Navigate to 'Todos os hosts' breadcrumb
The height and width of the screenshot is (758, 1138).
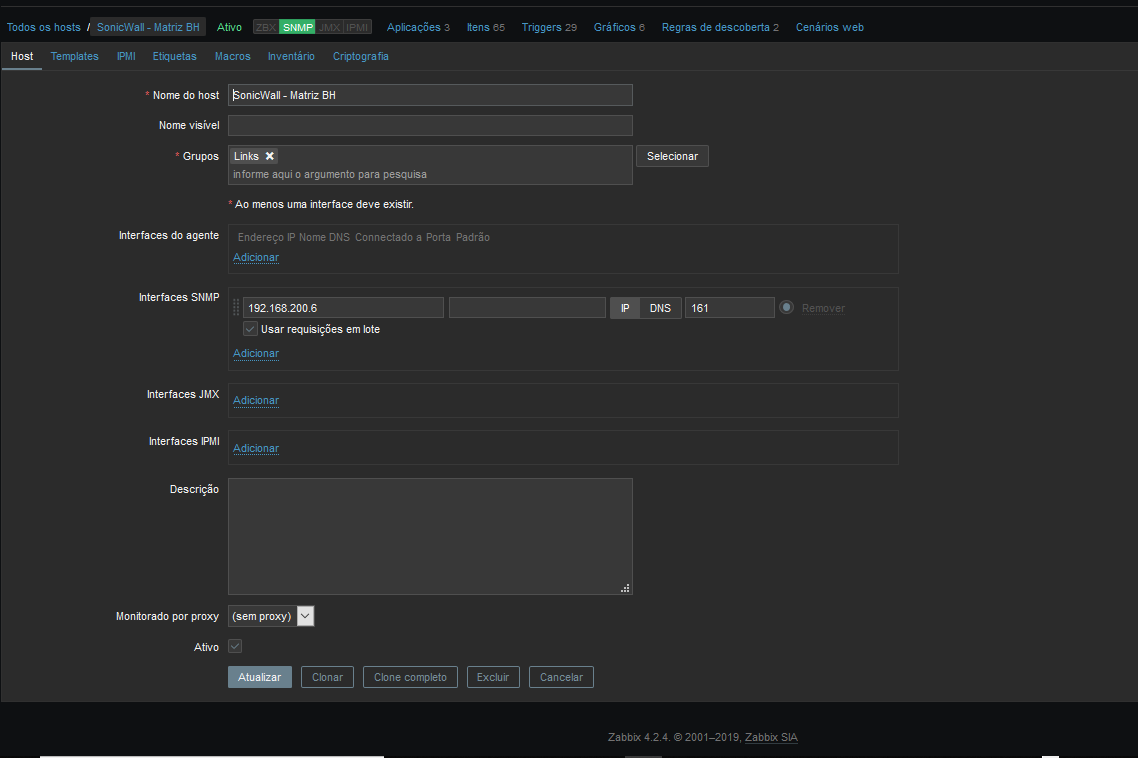pos(44,27)
